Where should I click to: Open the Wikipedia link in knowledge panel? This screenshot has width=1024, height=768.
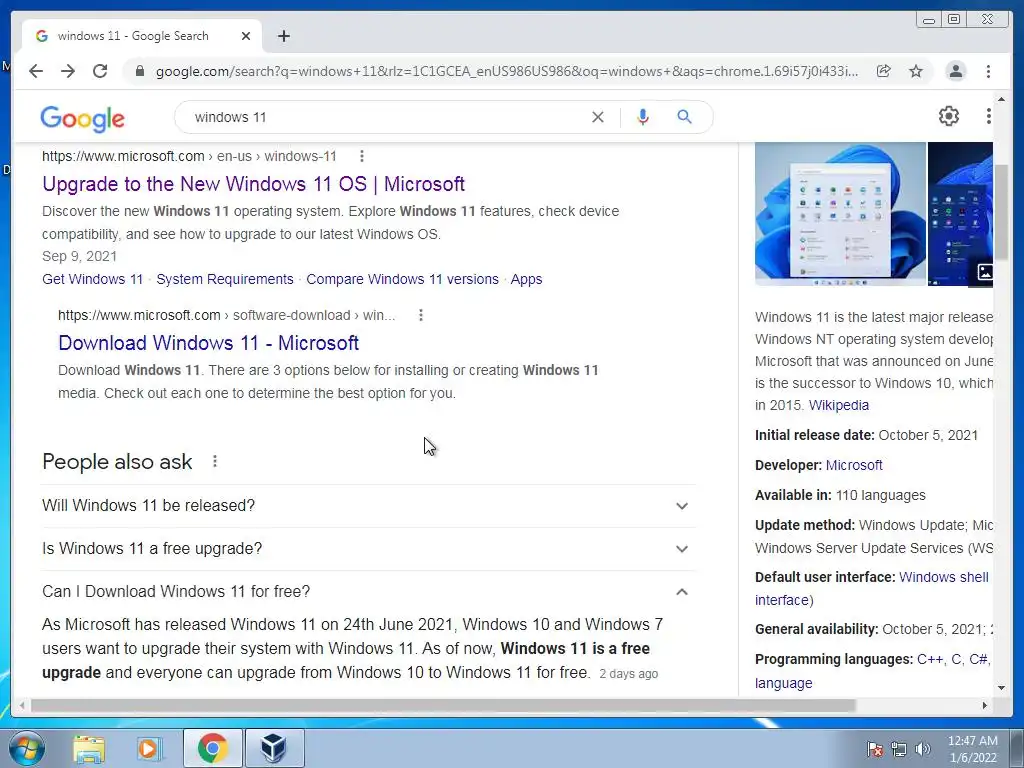[839, 406]
